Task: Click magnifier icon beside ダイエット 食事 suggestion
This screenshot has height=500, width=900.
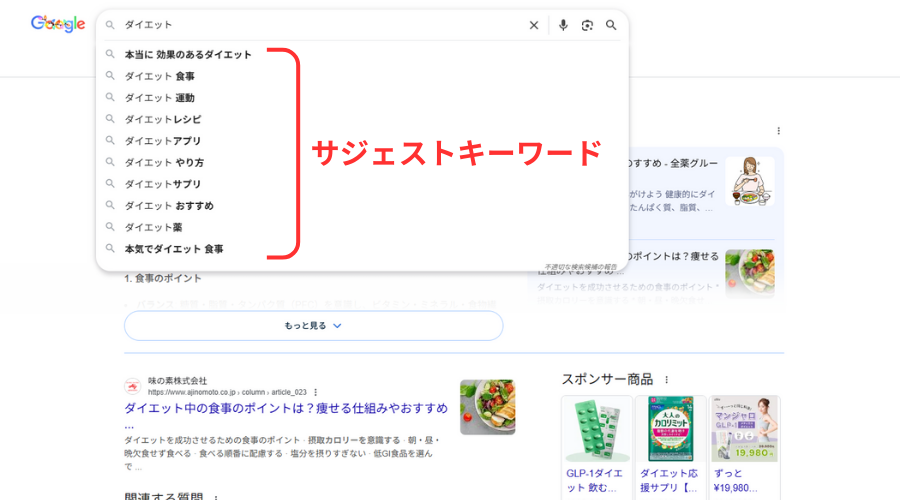Action: coord(110,76)
